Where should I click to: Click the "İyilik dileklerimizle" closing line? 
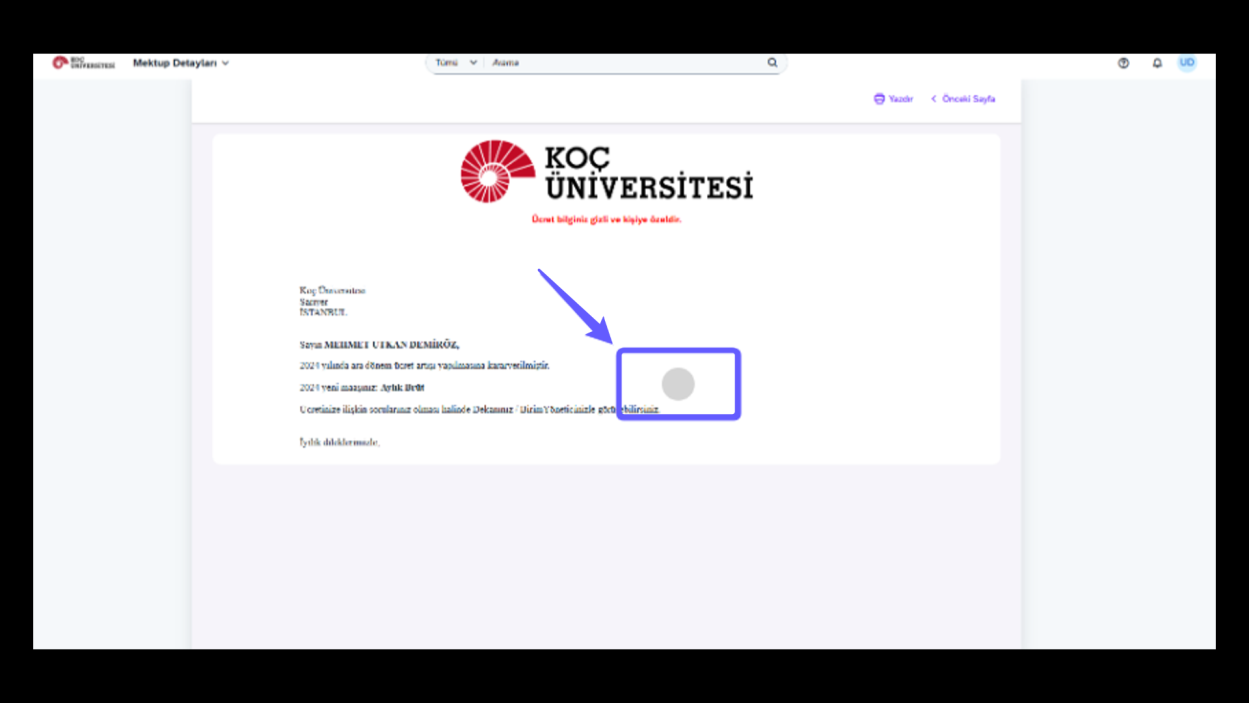[339, 442]
